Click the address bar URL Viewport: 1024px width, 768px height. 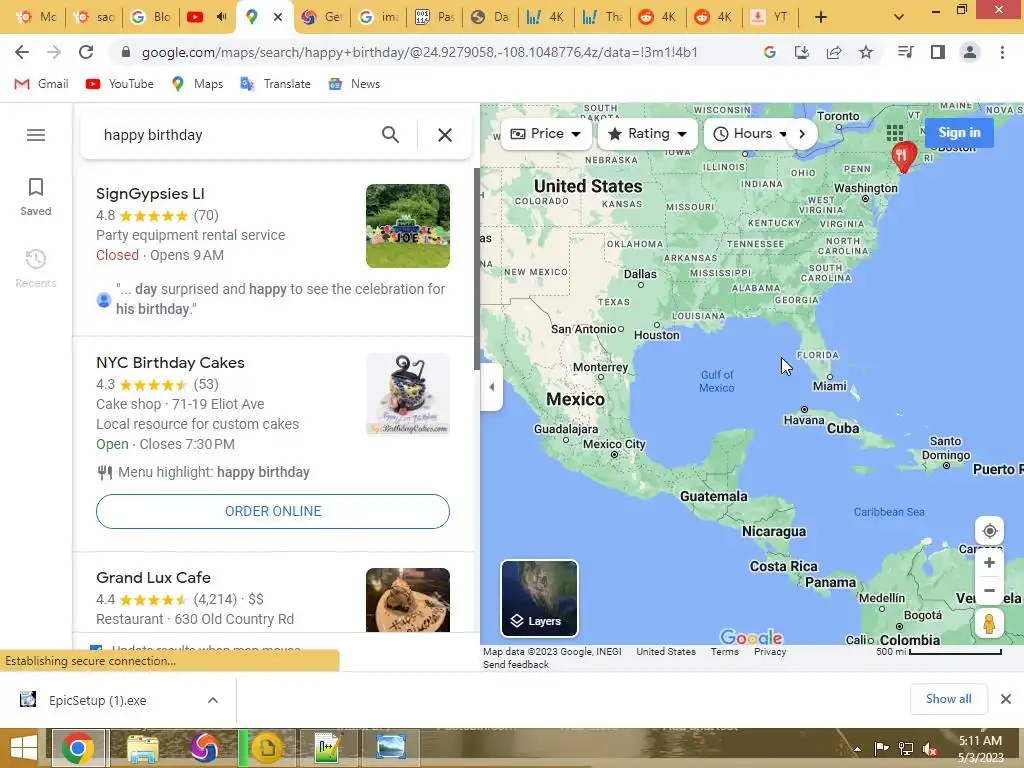(x=419, y=52)
